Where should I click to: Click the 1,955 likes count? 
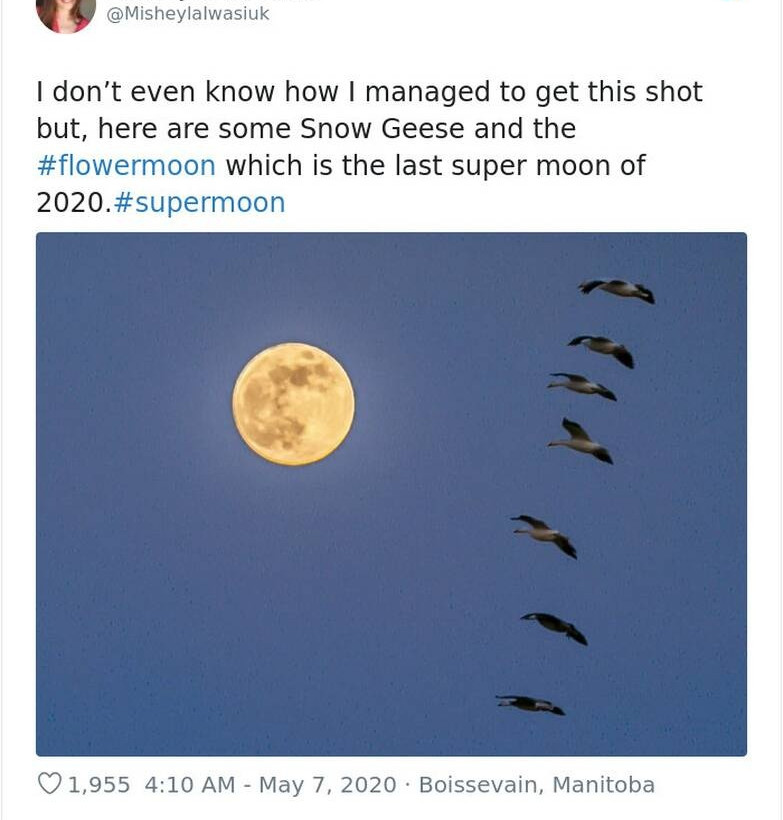(99, 785)
